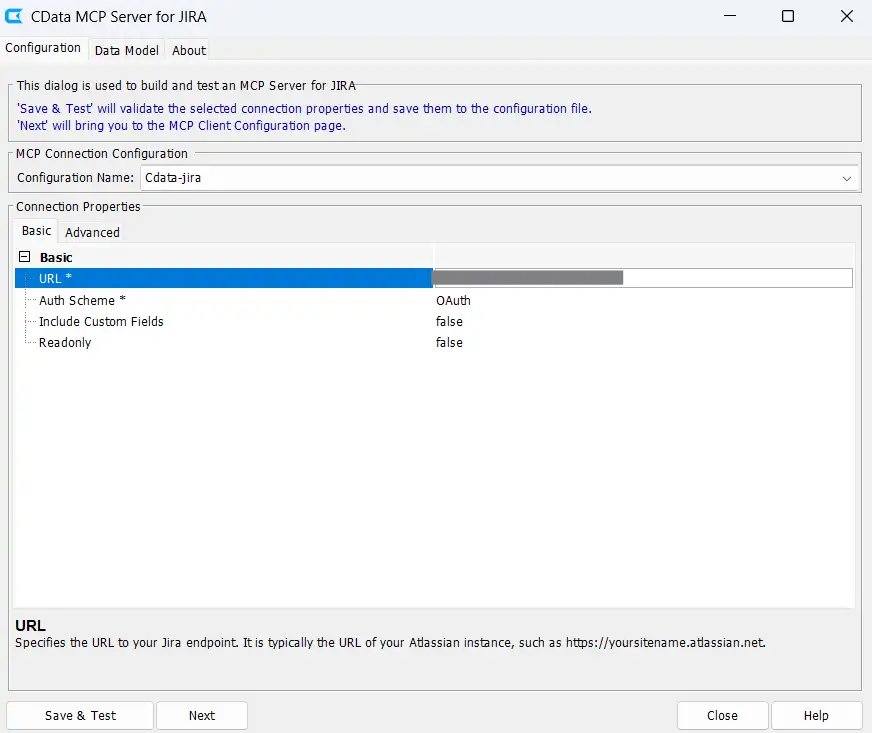Click the Close button at bottom

coord(722,715)
